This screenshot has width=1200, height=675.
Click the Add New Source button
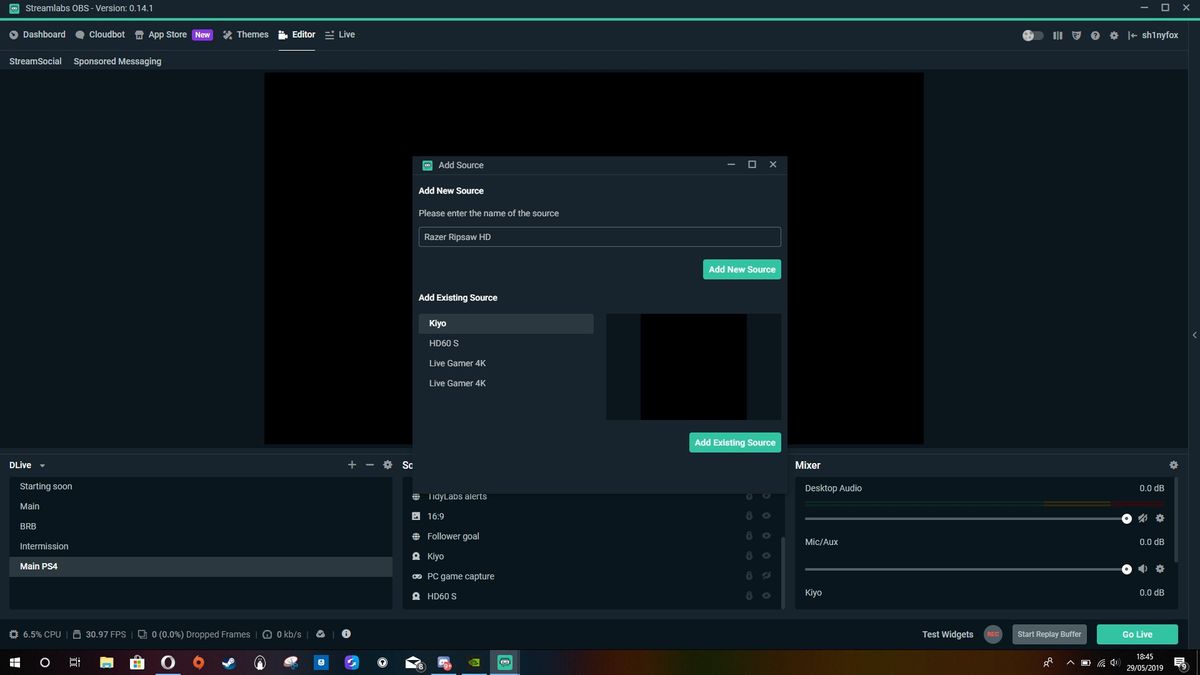pos(741,268)
